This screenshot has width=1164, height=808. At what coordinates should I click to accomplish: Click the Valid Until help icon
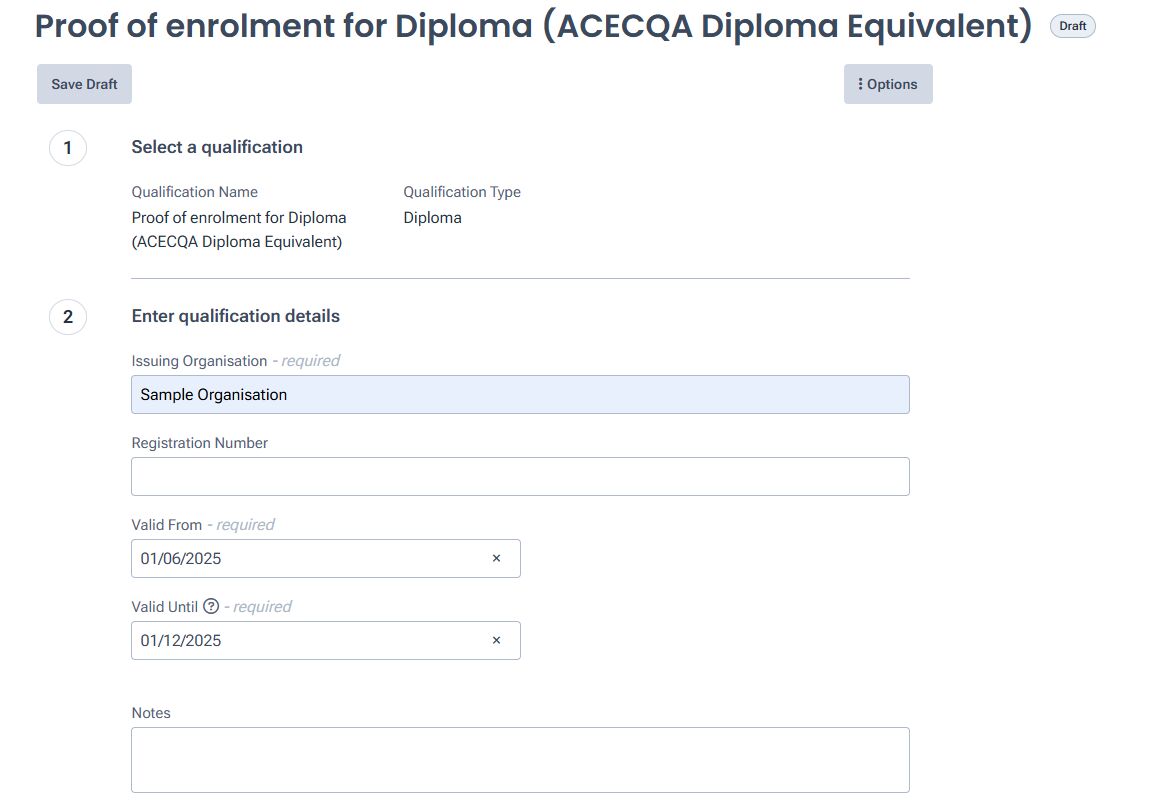click(211, 606)
